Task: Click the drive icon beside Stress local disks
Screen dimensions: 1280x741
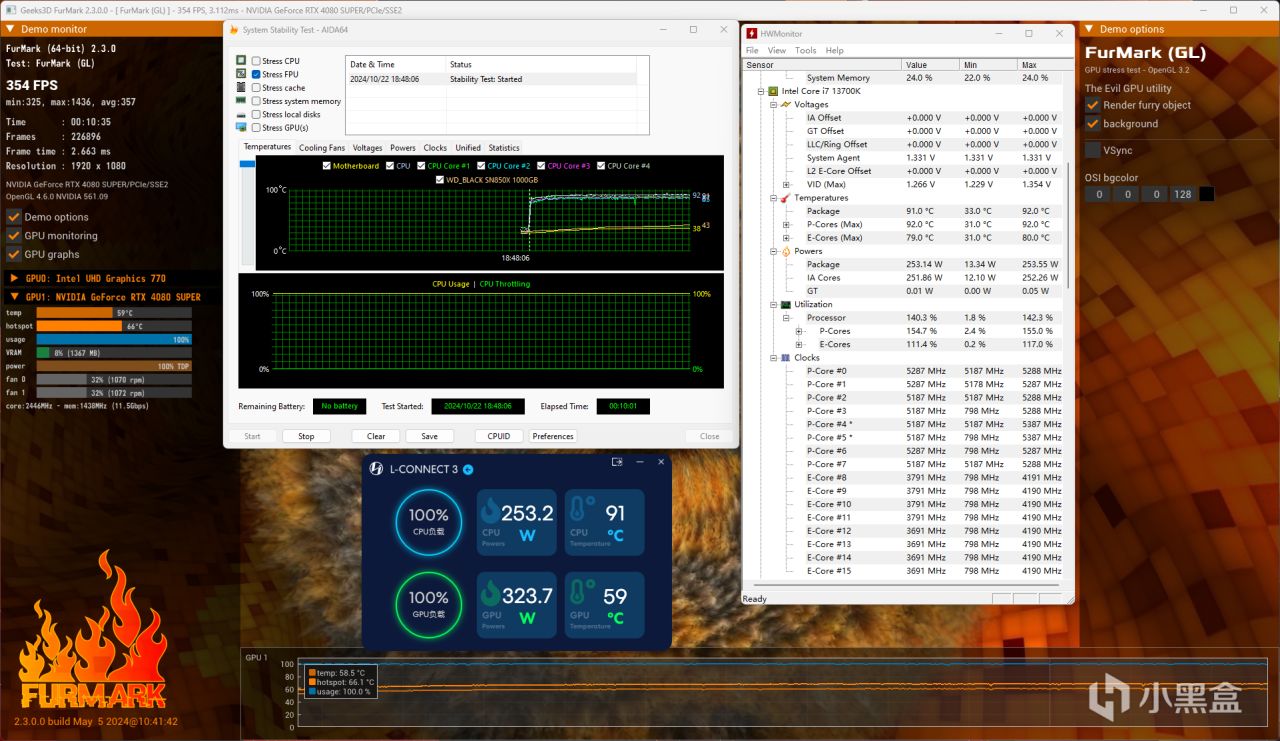Action: (x=242, y=115)
